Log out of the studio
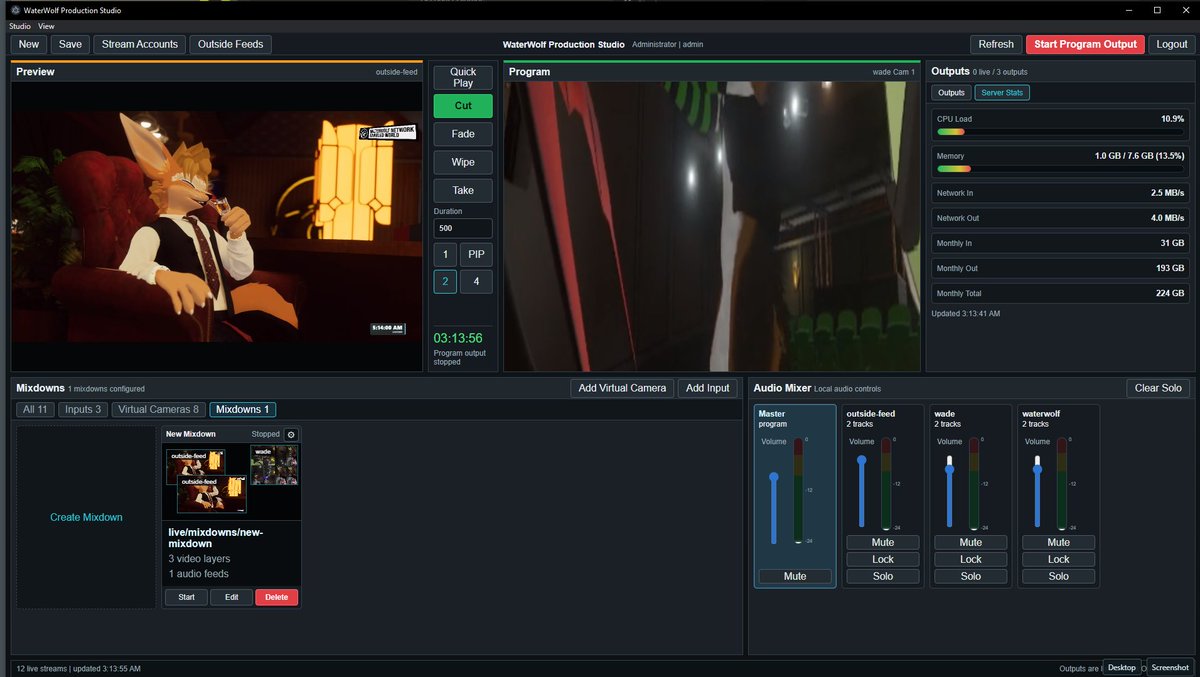1200x677 pixels. click(x=1172, y=44)
